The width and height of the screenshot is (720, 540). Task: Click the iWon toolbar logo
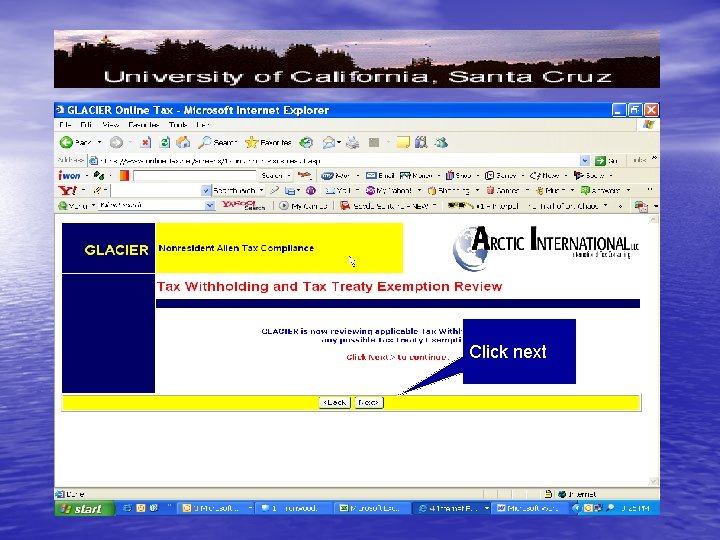(x=69, y=175)
